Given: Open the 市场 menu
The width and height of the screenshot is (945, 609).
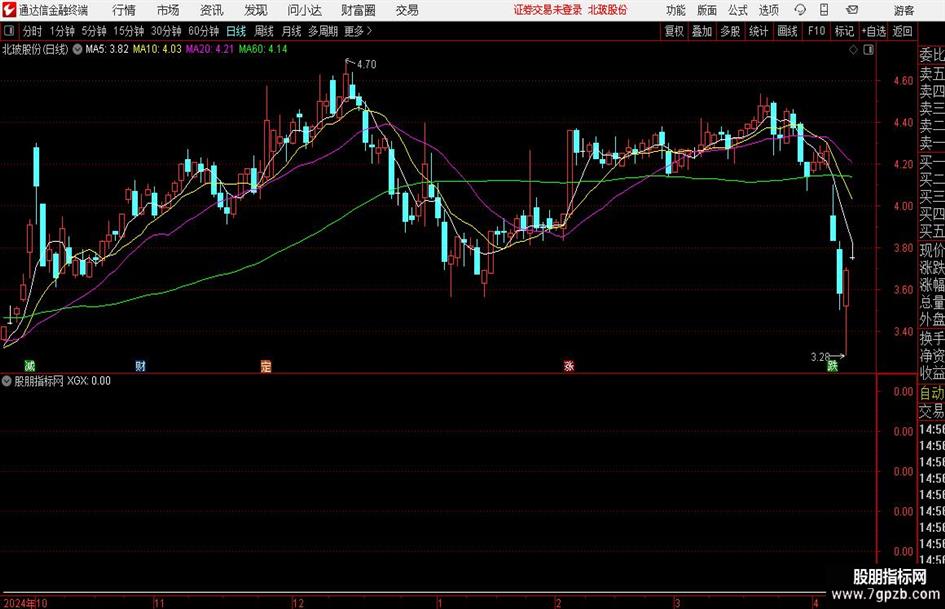Looking at the screenshot, I should tap(168, 10).
